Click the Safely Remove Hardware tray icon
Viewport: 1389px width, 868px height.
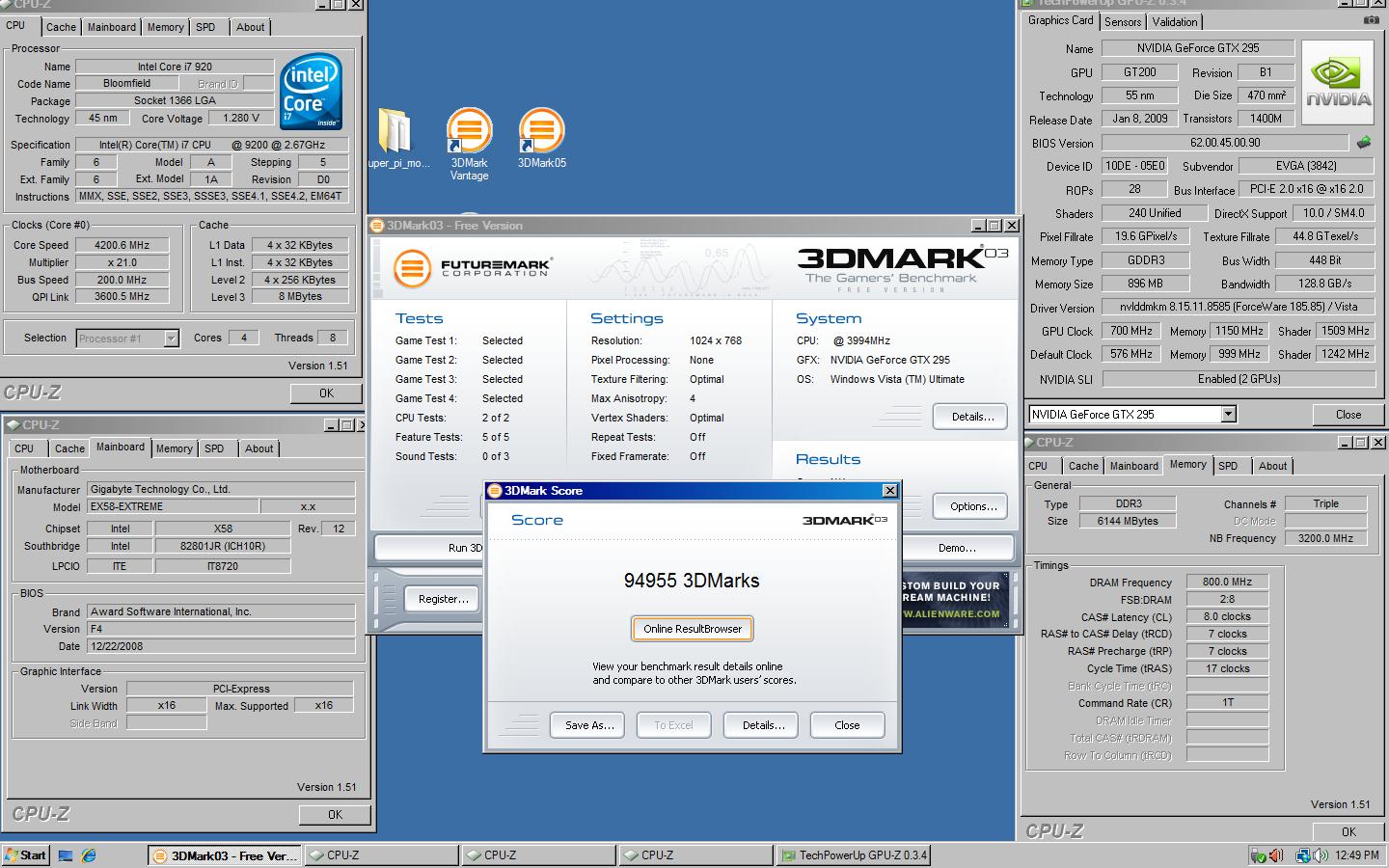coord(1258,855)
